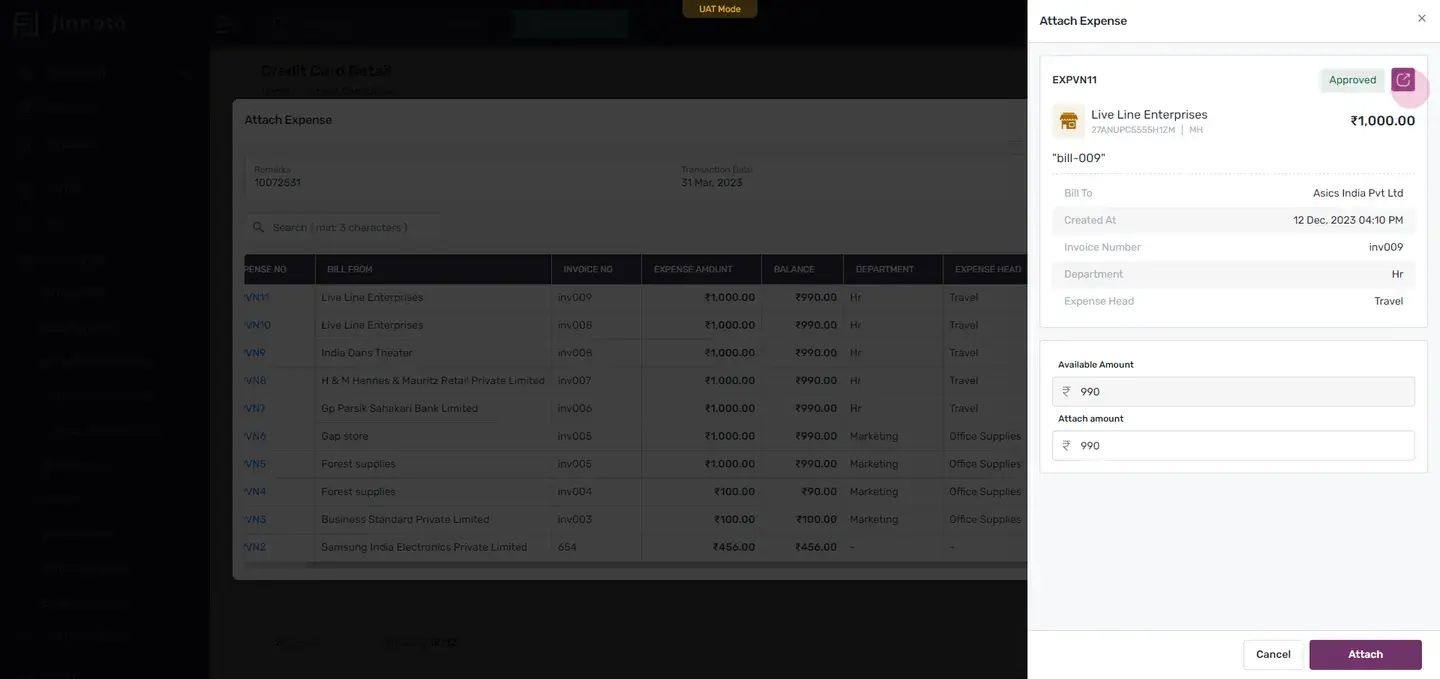
Task: Select the H & M Hennes & Mauritz row name
Action: click(433, 381)
